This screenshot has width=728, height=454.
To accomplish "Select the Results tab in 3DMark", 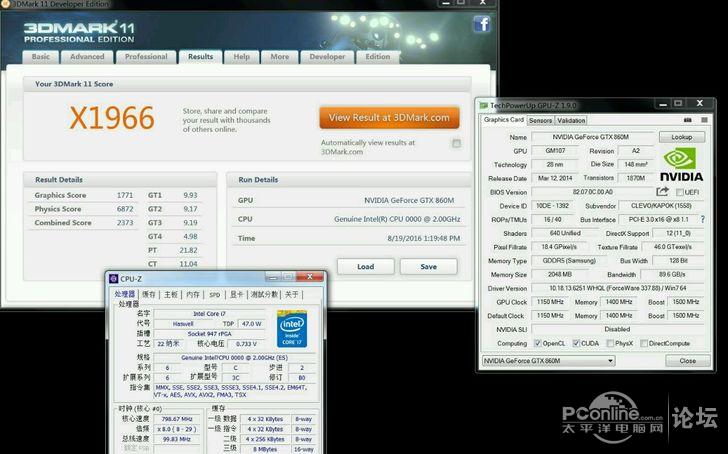I will pyautogui.click(x=200, y=57).
